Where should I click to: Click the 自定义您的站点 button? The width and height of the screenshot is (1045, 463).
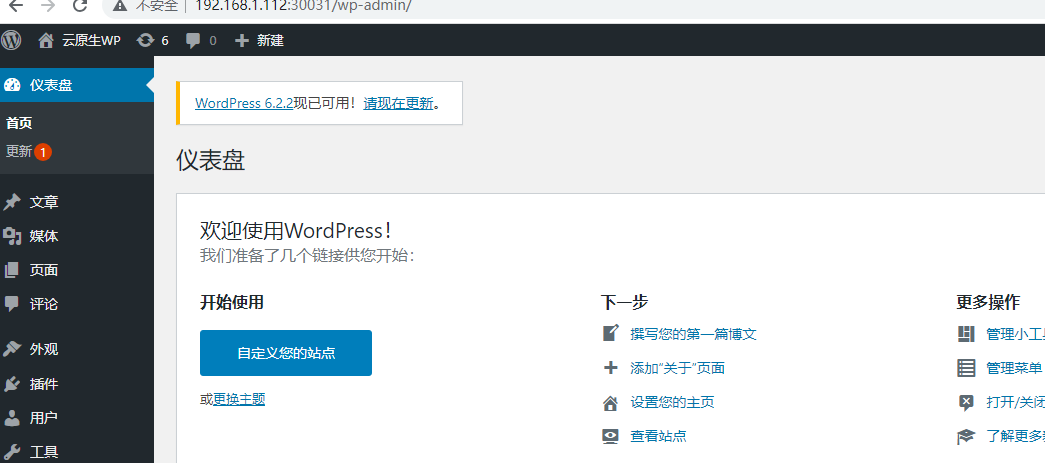pyautogui.click(x=286, y=353)
